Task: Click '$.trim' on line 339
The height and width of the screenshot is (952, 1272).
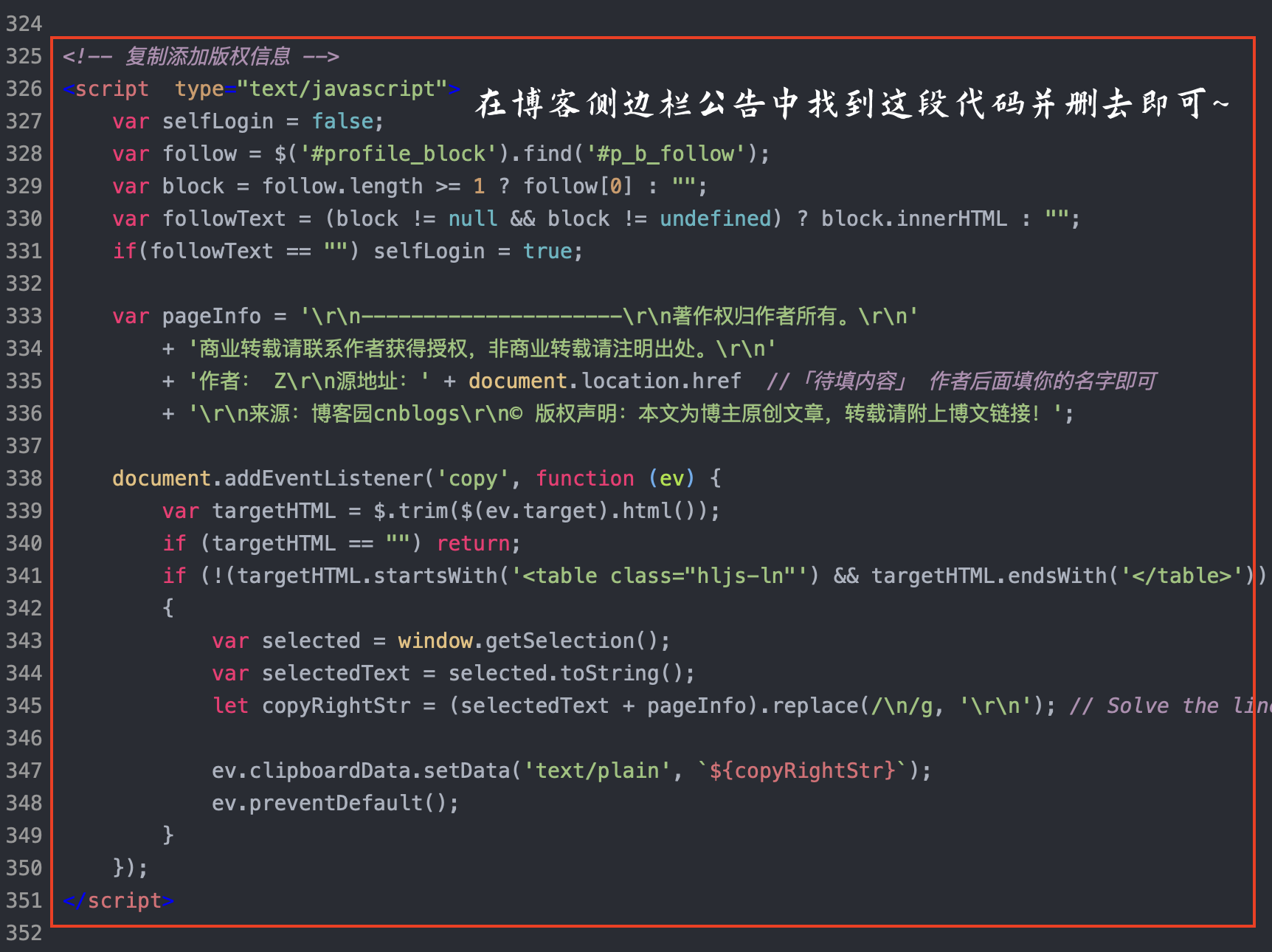Action: [410, 511]
